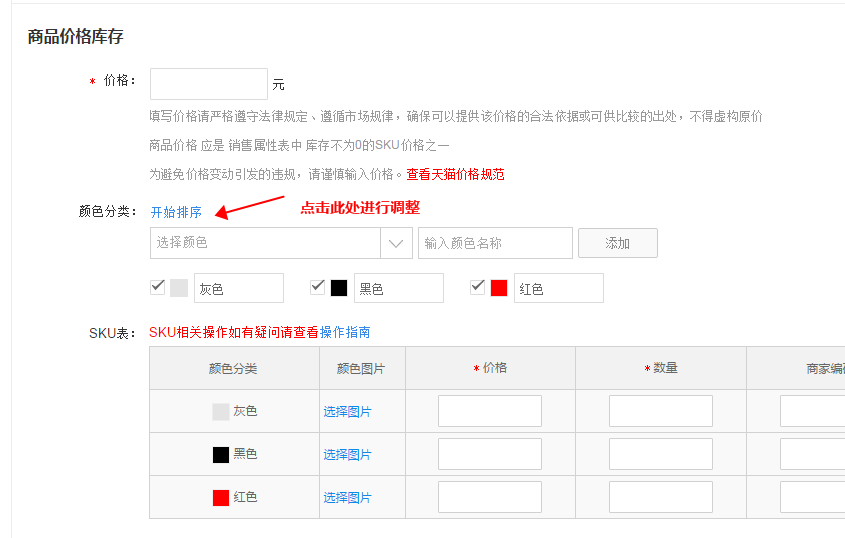Click the 颜色分类 column header
The height and width of the screenshot is (538, 845).
coord(233,368)
